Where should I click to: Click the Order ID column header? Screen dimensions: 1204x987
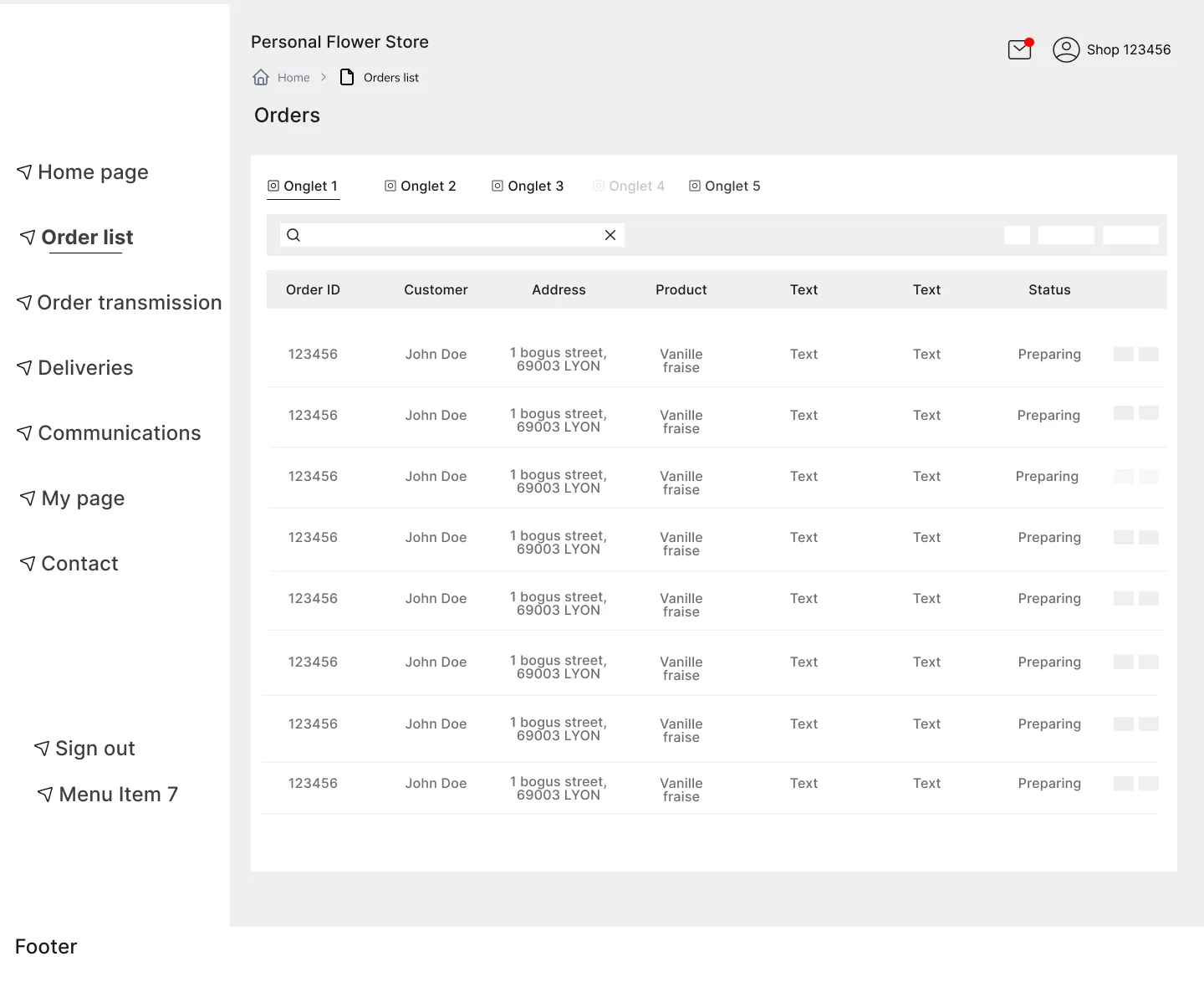[313, 289]
